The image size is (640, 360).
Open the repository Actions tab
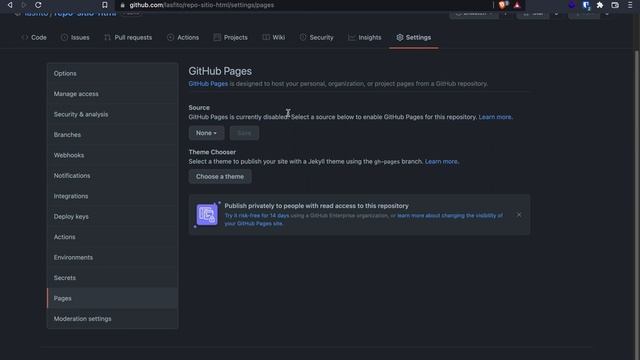pos(183,37)
